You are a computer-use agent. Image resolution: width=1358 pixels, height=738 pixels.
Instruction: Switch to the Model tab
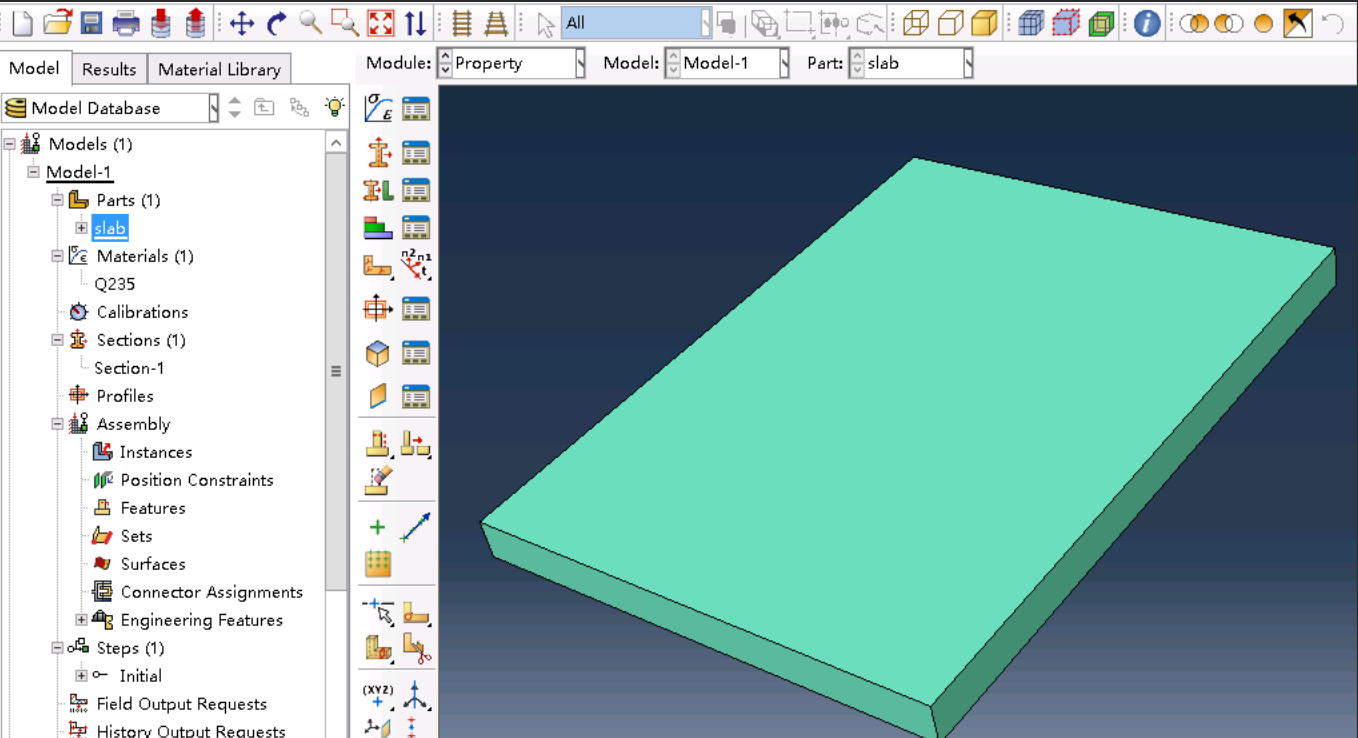[35, 68]
